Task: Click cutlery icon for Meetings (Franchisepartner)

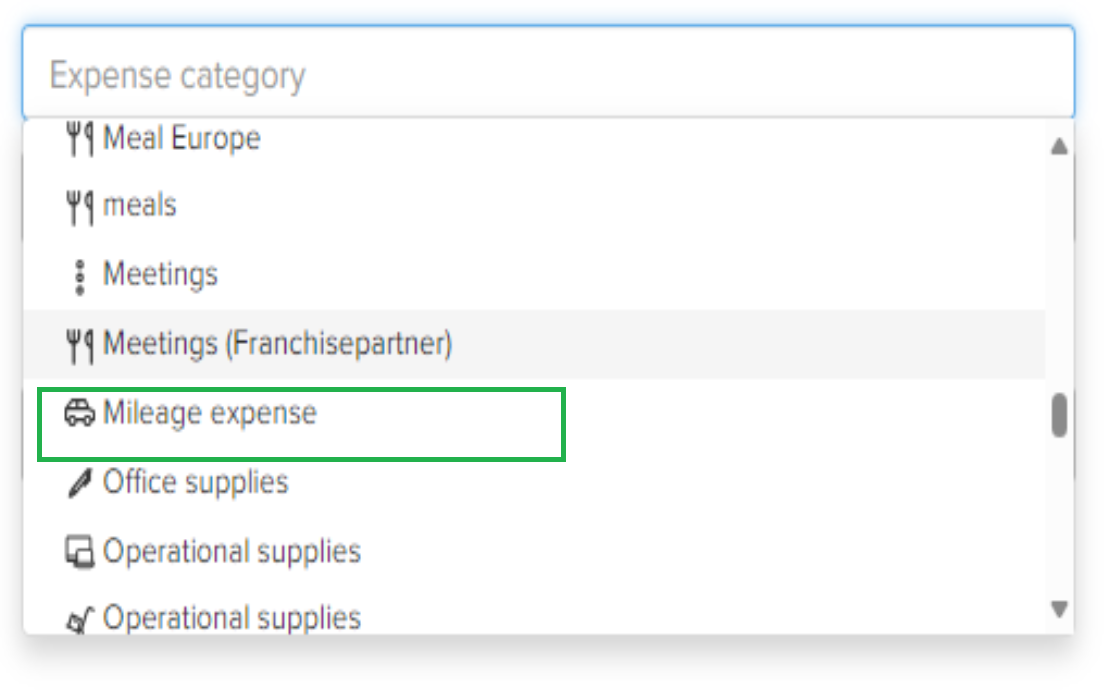Action: tap(79, 345)
